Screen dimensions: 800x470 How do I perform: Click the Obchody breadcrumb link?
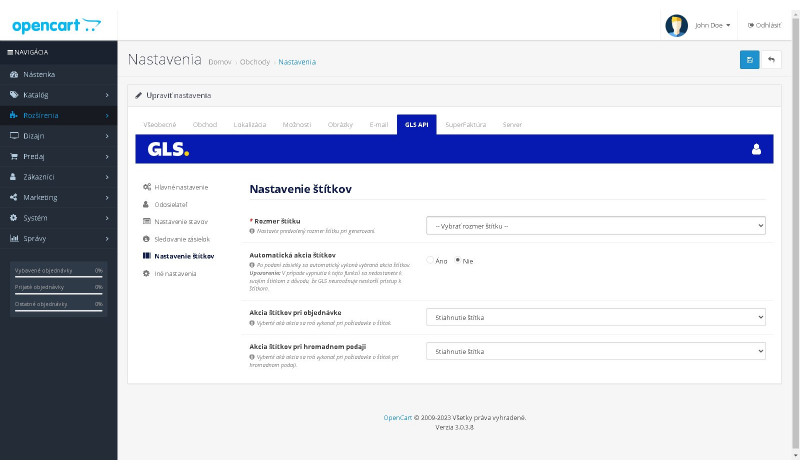click(x=255, y=62)
